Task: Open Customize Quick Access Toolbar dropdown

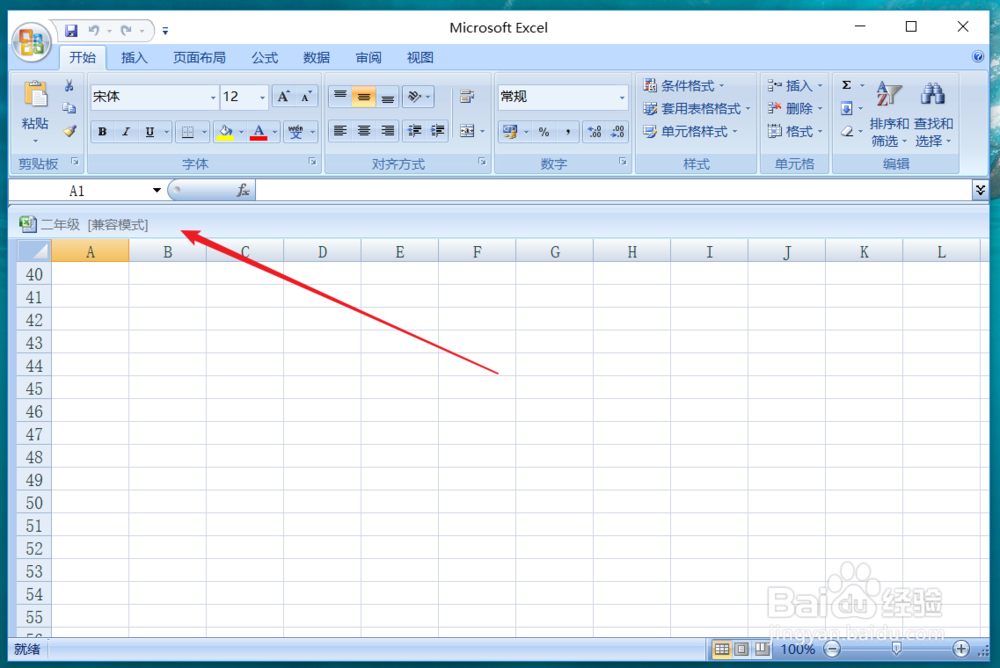Action: (x=165, y=31)
